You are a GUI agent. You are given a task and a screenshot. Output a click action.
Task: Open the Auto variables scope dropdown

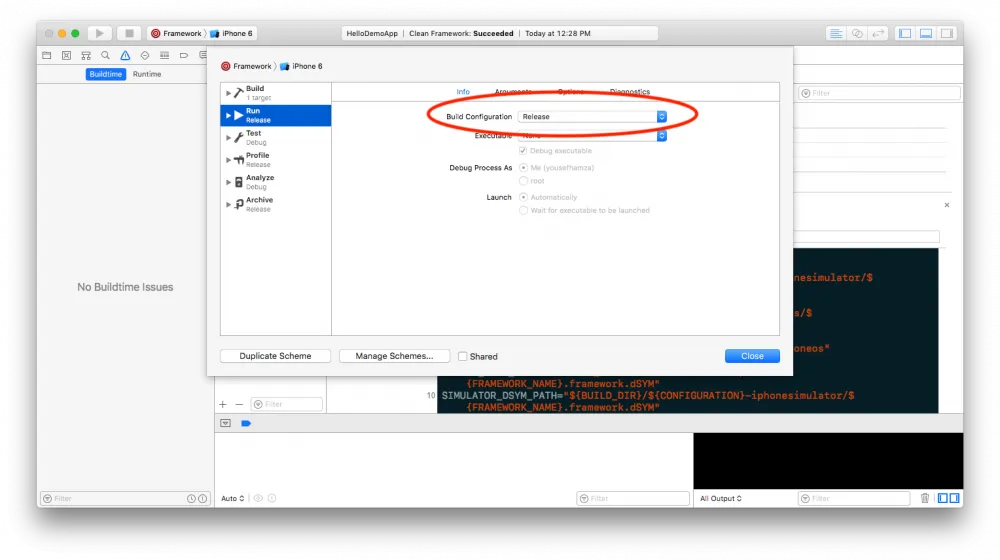pyautogui.click(x=233, y=498)
